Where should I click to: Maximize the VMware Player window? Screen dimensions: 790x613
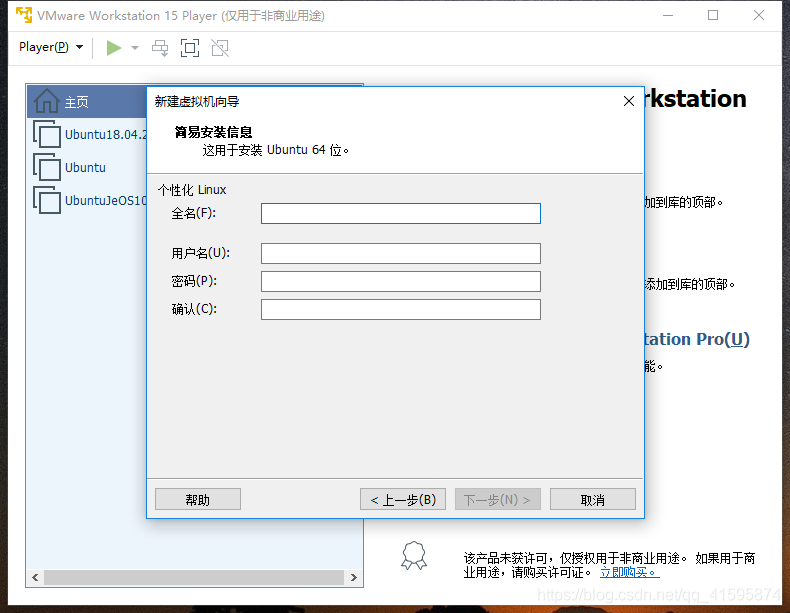tap(713, 16)
